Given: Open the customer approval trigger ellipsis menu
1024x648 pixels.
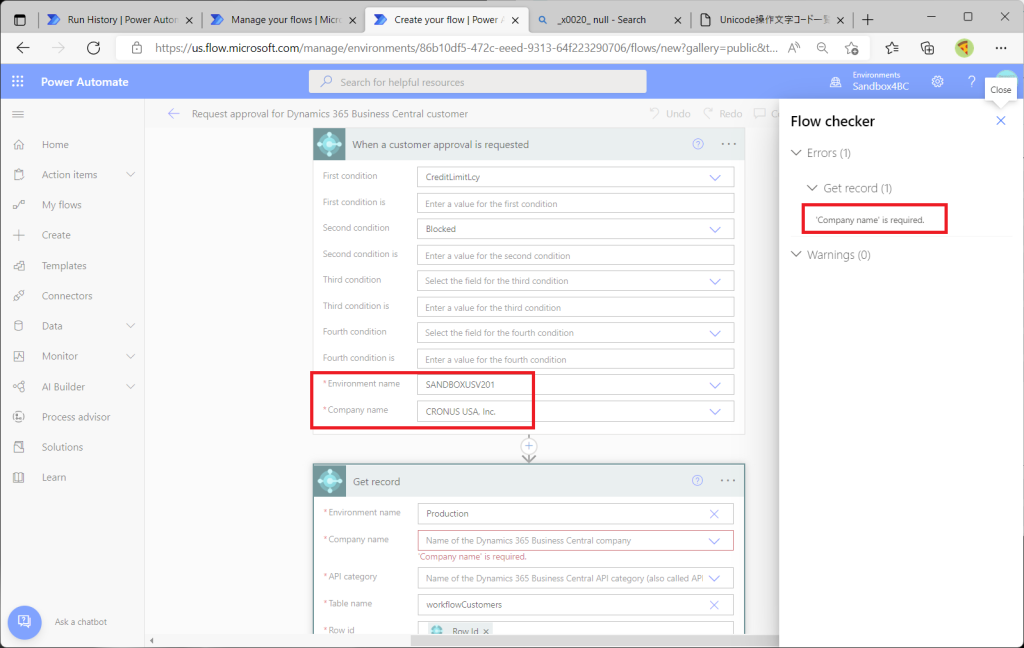Looking at the screenshot, I should (729, 144).
